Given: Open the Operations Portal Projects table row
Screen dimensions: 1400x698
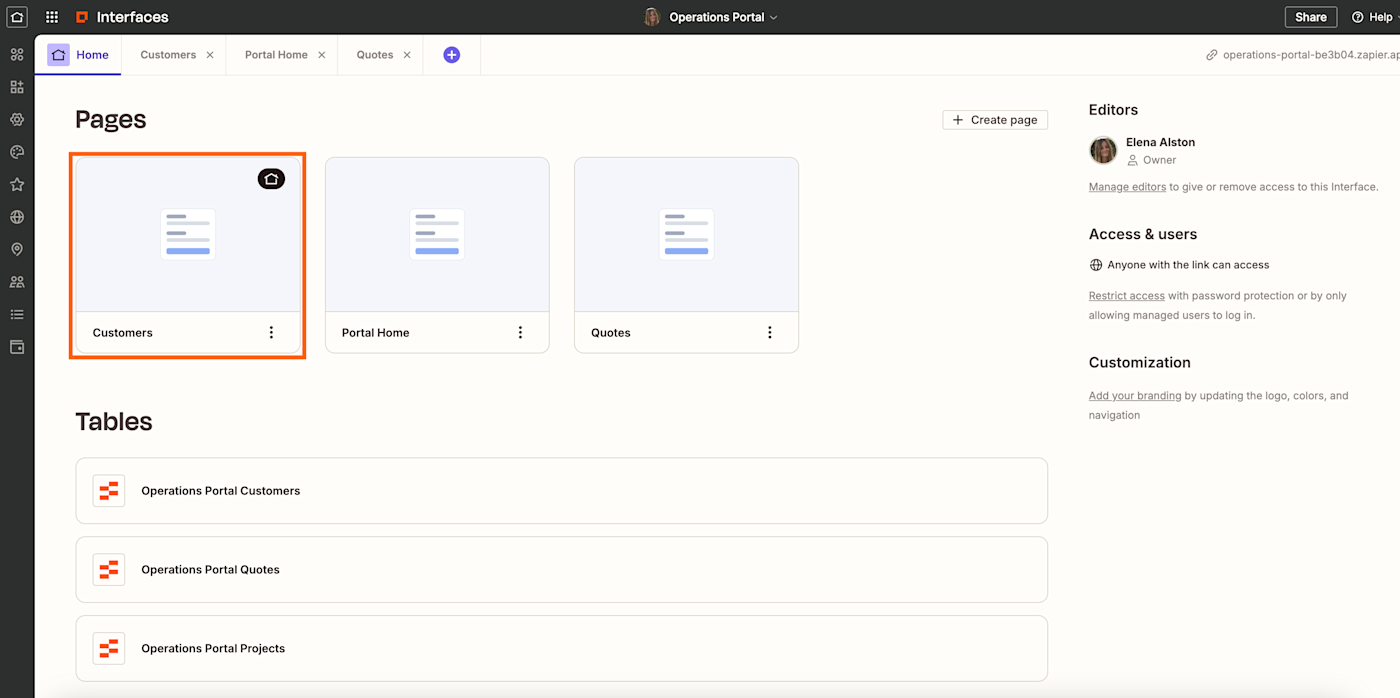Looking at the screenshot, I should [x=562, y=648].
